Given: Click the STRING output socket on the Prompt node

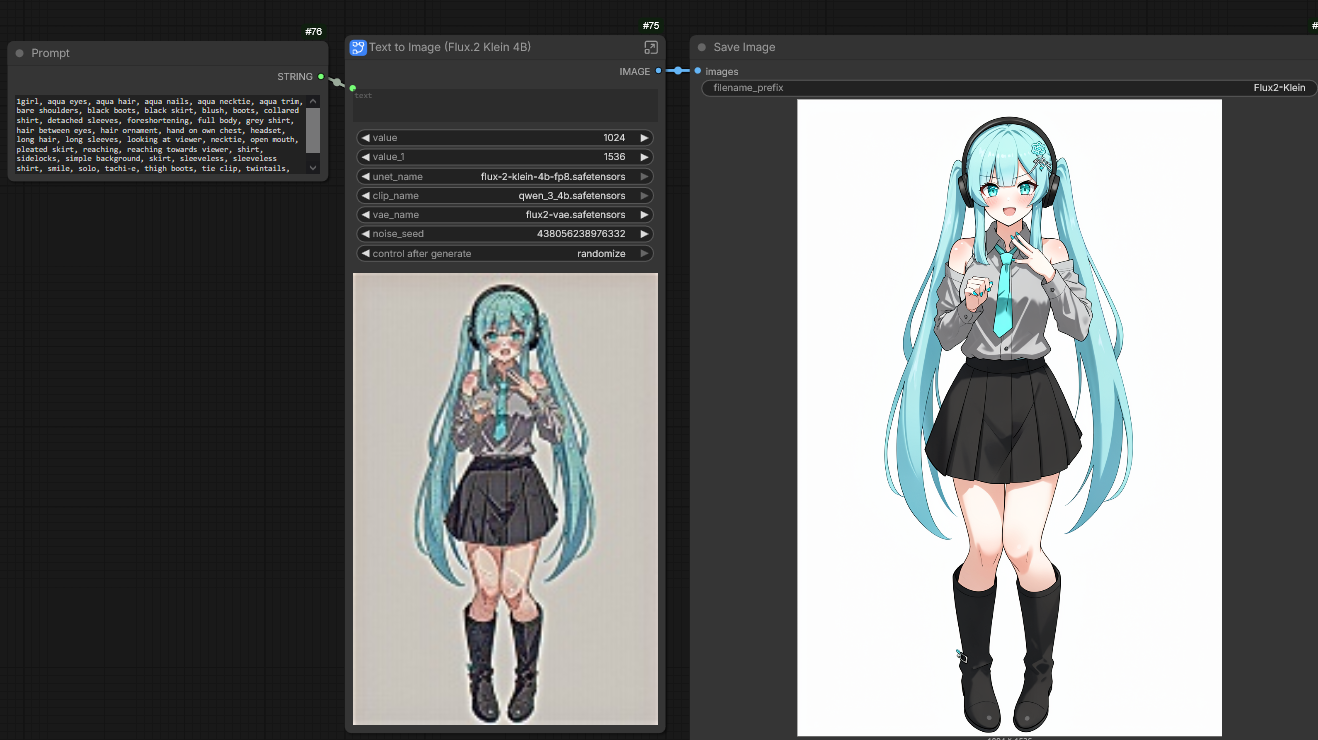Looking at the screenshot, I should tap(321, 77).
